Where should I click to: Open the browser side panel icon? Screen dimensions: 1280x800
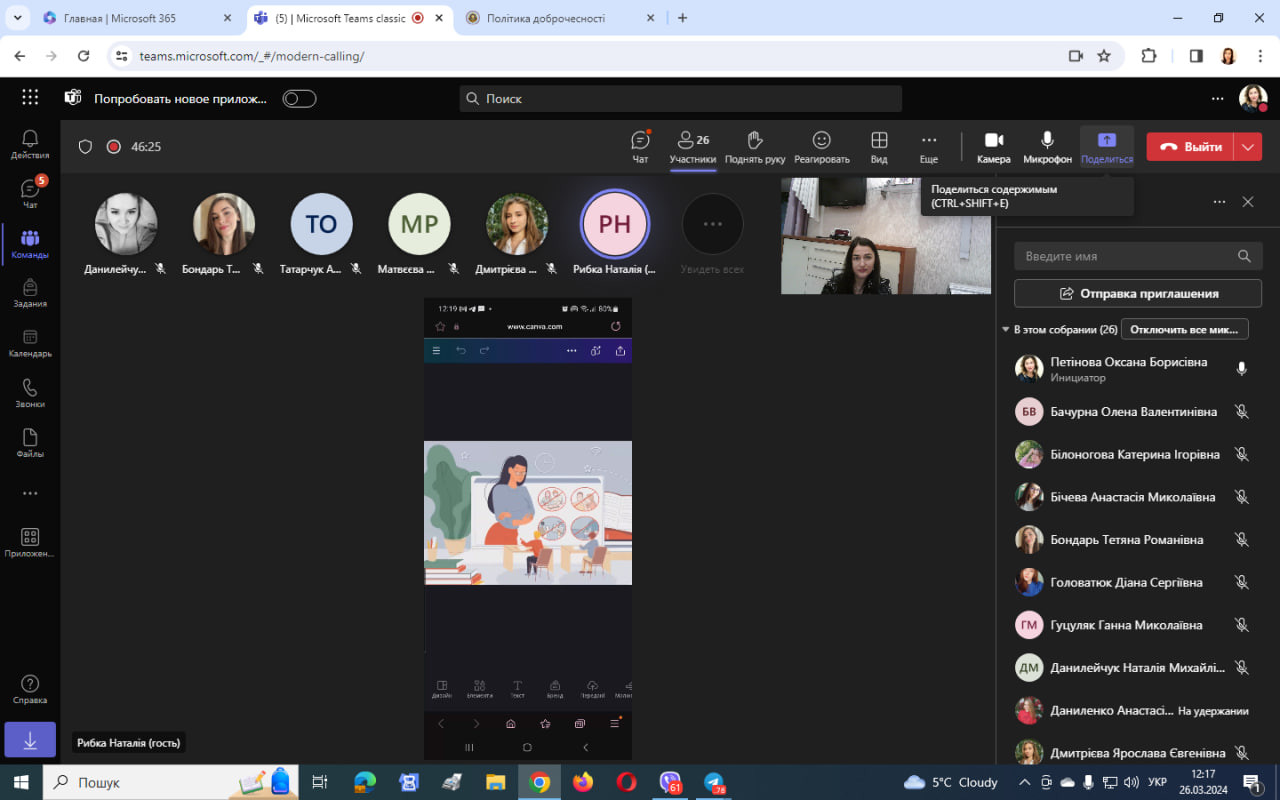point(1196,56)
